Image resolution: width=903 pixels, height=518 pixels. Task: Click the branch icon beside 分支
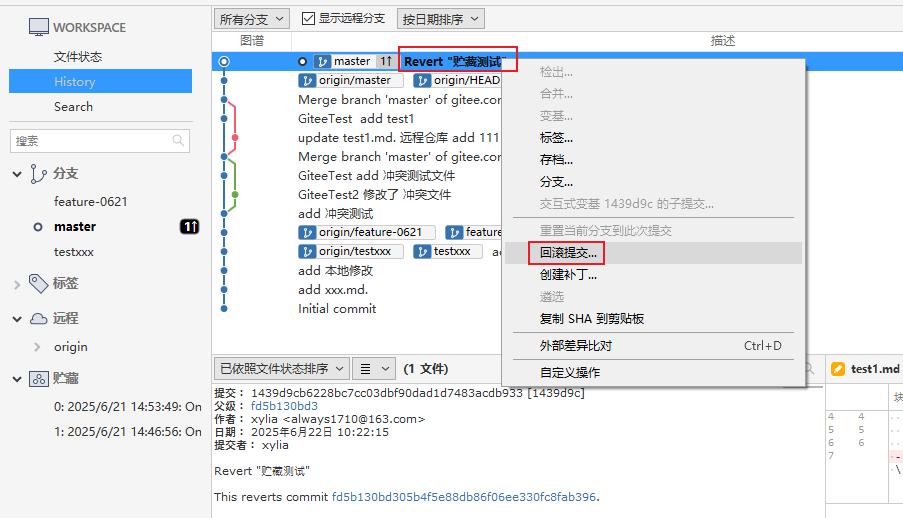click(x=39, y=174)
